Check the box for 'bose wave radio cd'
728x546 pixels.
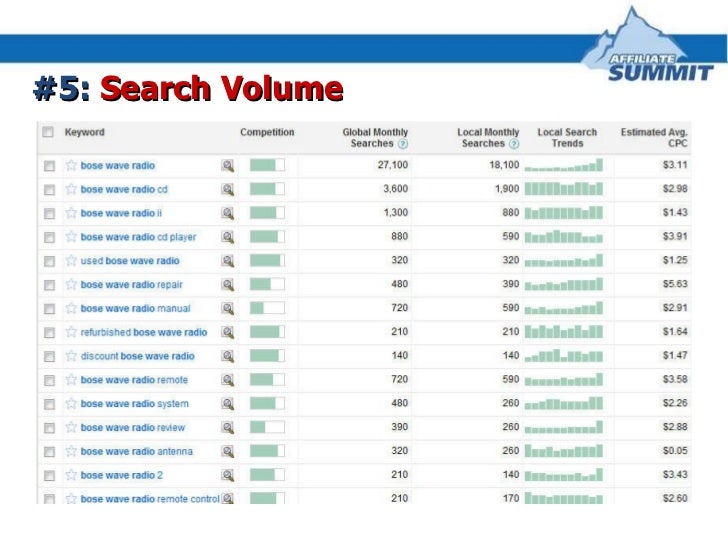click(49, 189)
